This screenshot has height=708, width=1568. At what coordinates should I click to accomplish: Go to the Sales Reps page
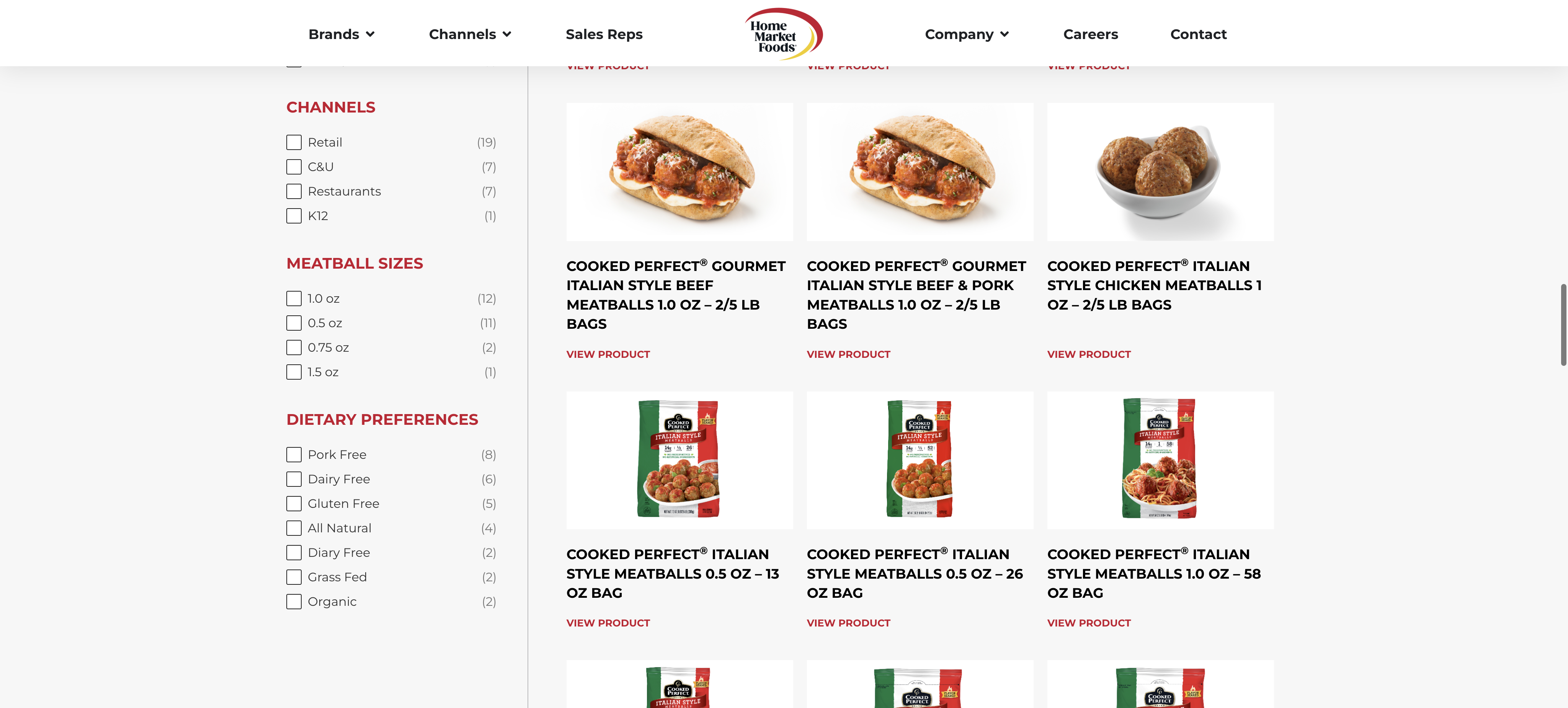coord(604,34)
